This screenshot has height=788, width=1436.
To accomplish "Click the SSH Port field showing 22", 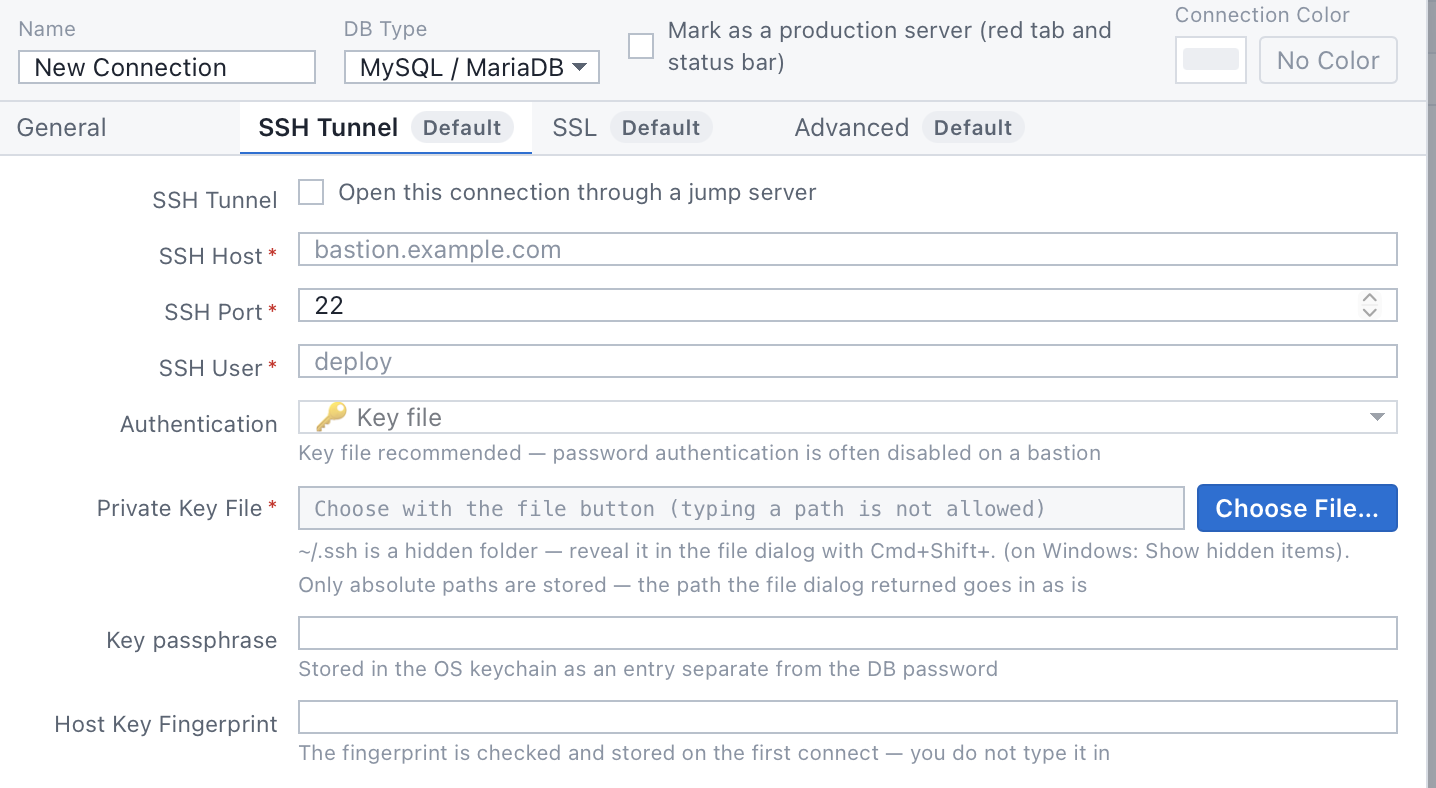I will (x=847, y=305).
